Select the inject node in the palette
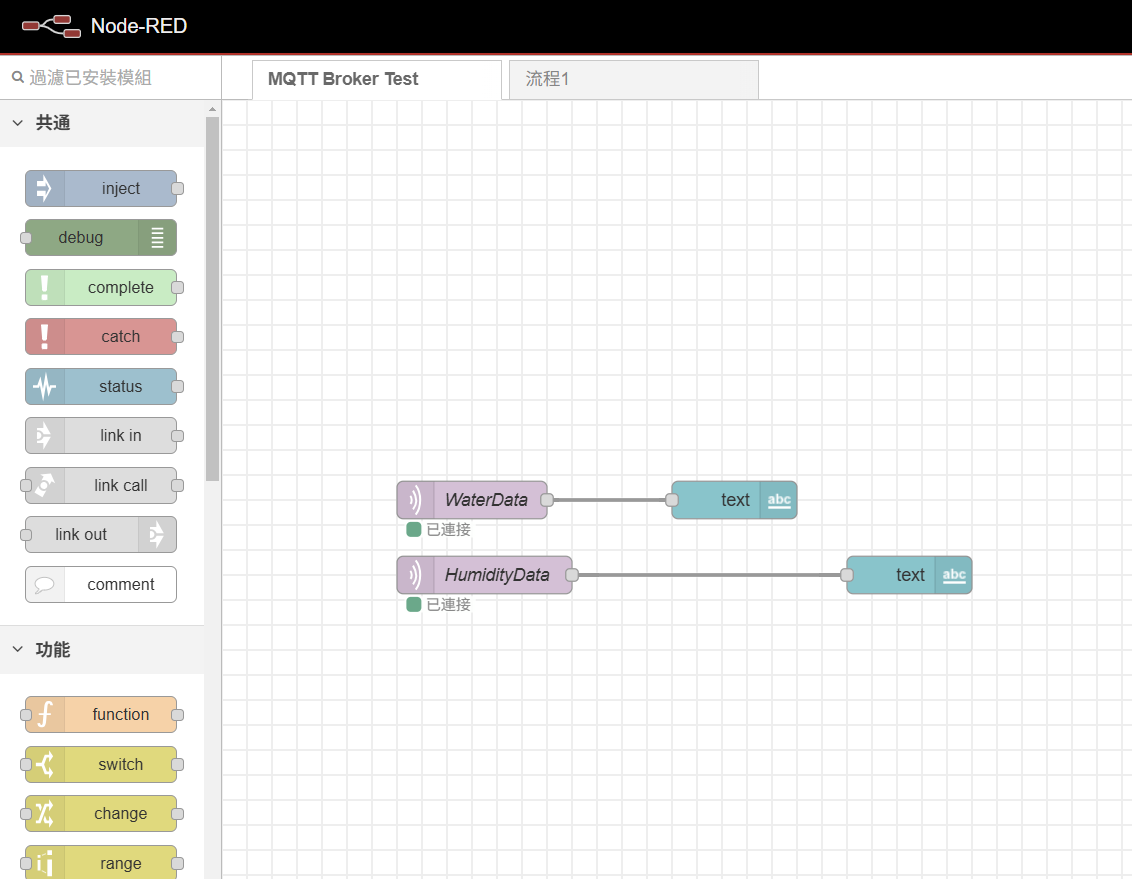Viewport: 1132px width, 879px height. [x=100, y=188]
